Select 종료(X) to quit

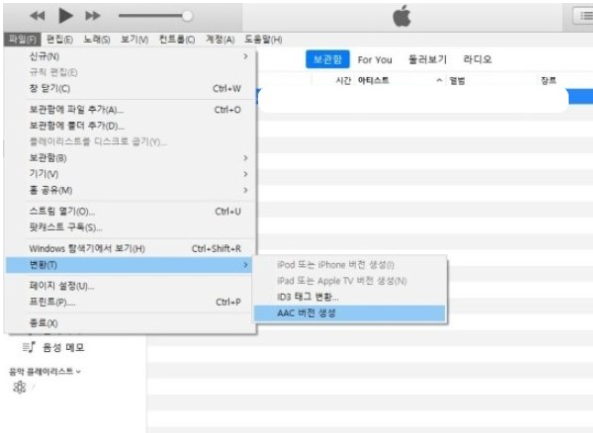click(130, 323)
